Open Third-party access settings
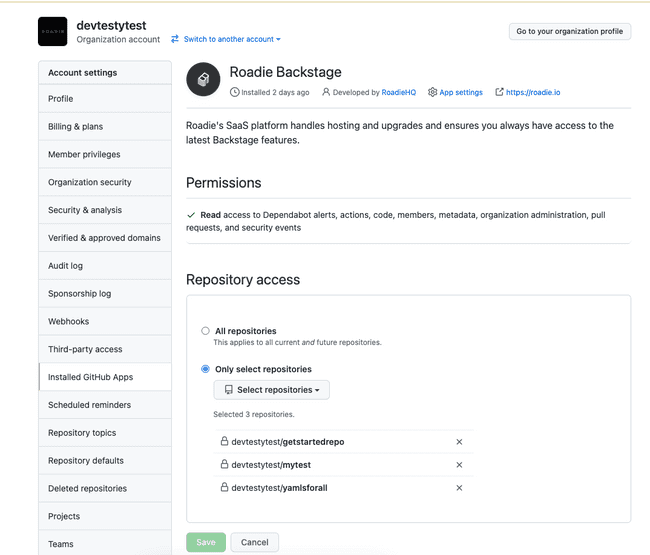The width and height of the screenshot is (650, 555). click(105, 349)
